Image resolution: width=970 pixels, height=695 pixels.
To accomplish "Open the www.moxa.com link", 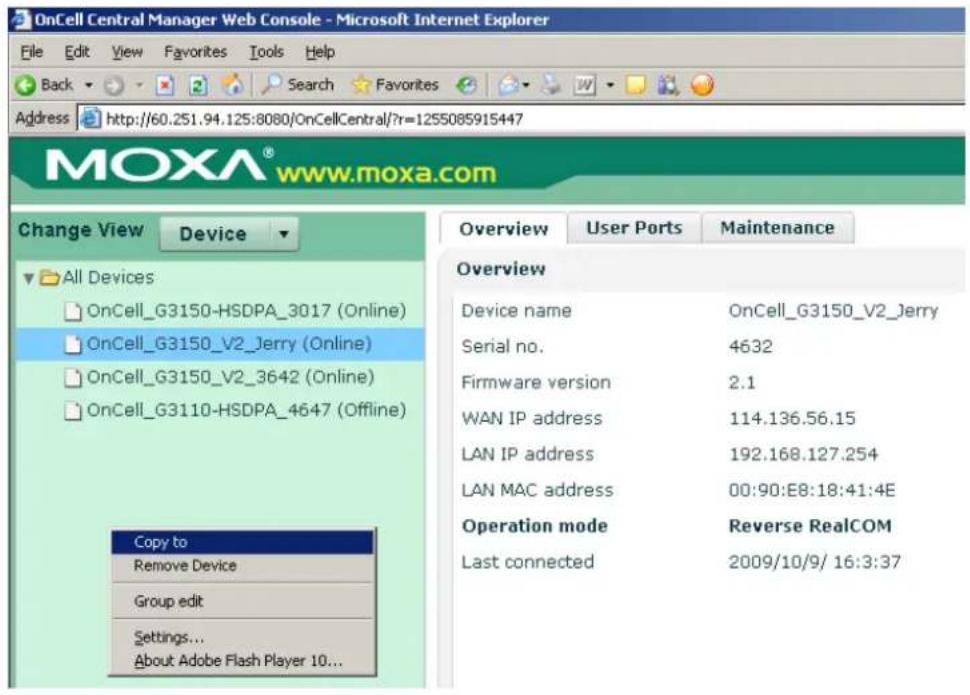I will tap(387, 173).
